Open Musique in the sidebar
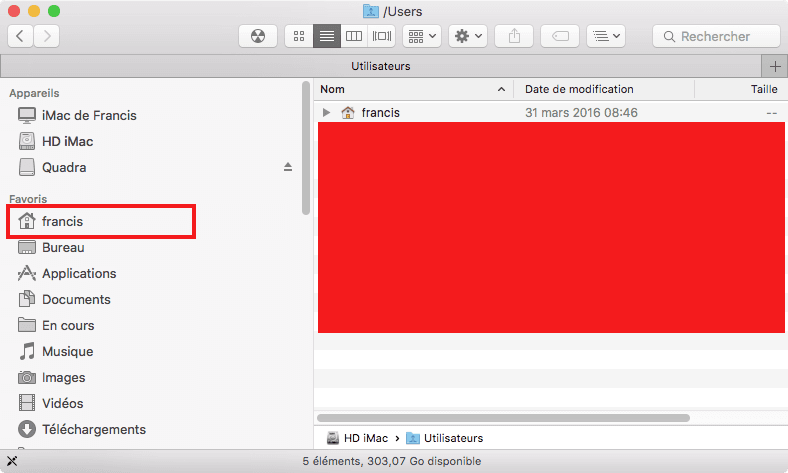This screenshot has width=788, height=473. point(67,351)
